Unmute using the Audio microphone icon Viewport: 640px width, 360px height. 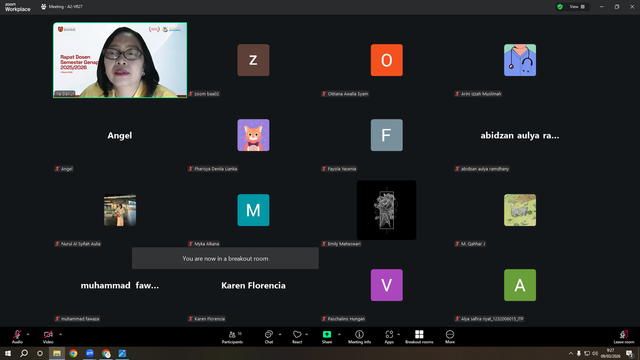(17, 335)
